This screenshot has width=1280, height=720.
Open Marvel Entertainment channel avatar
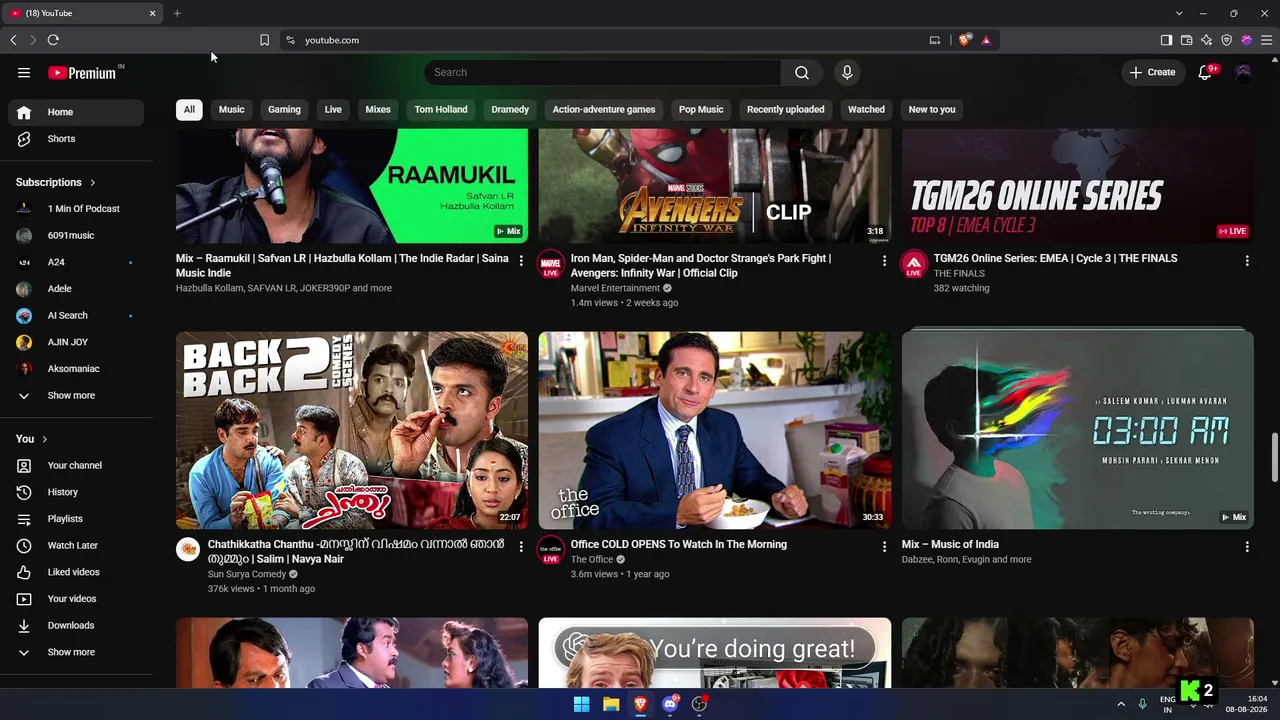pyautogui.click(x=551, y=264)
